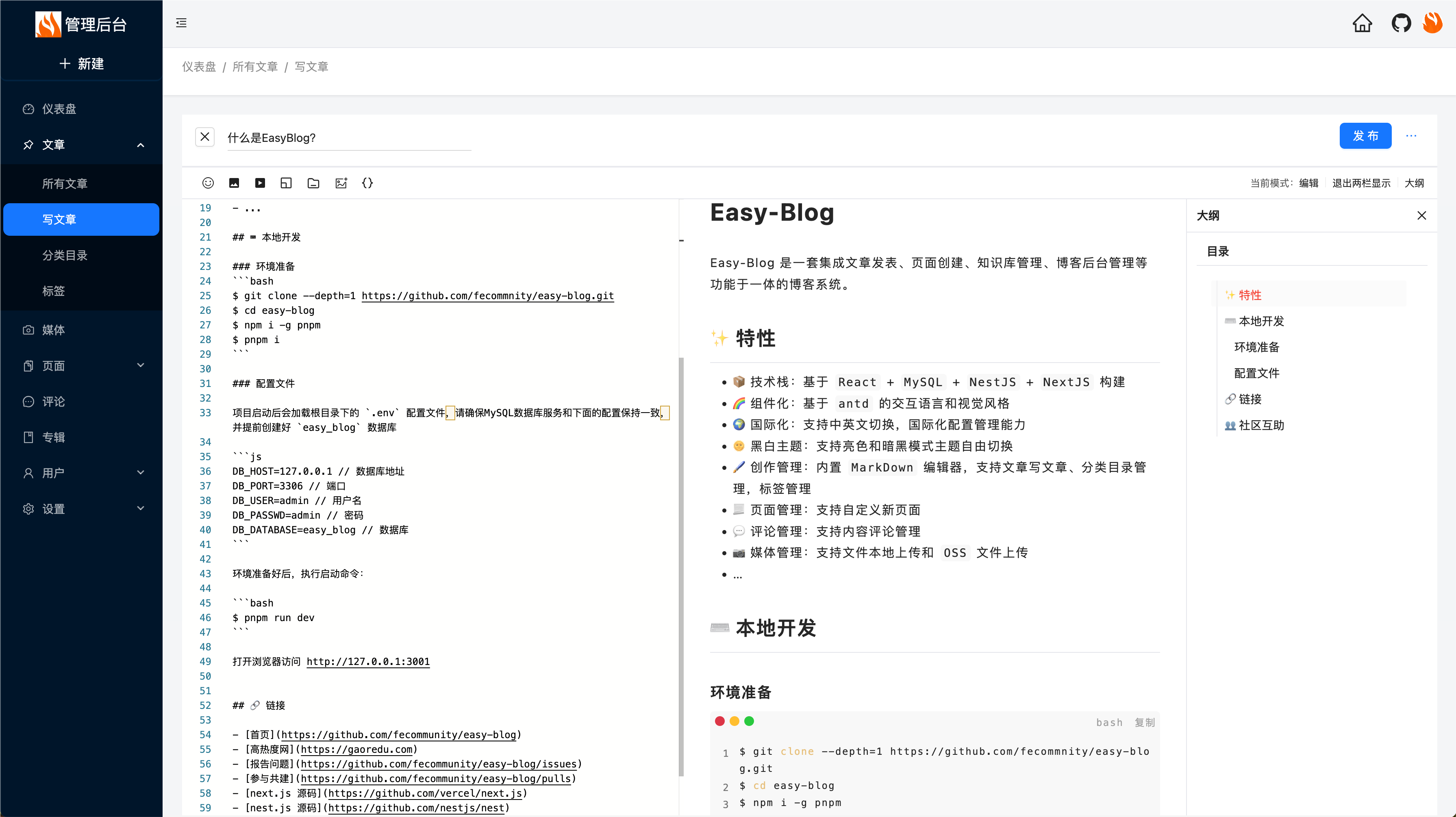Expand the 页面 menu chevron
This screenshot has height=817, width=1456.
pos(141,365)
